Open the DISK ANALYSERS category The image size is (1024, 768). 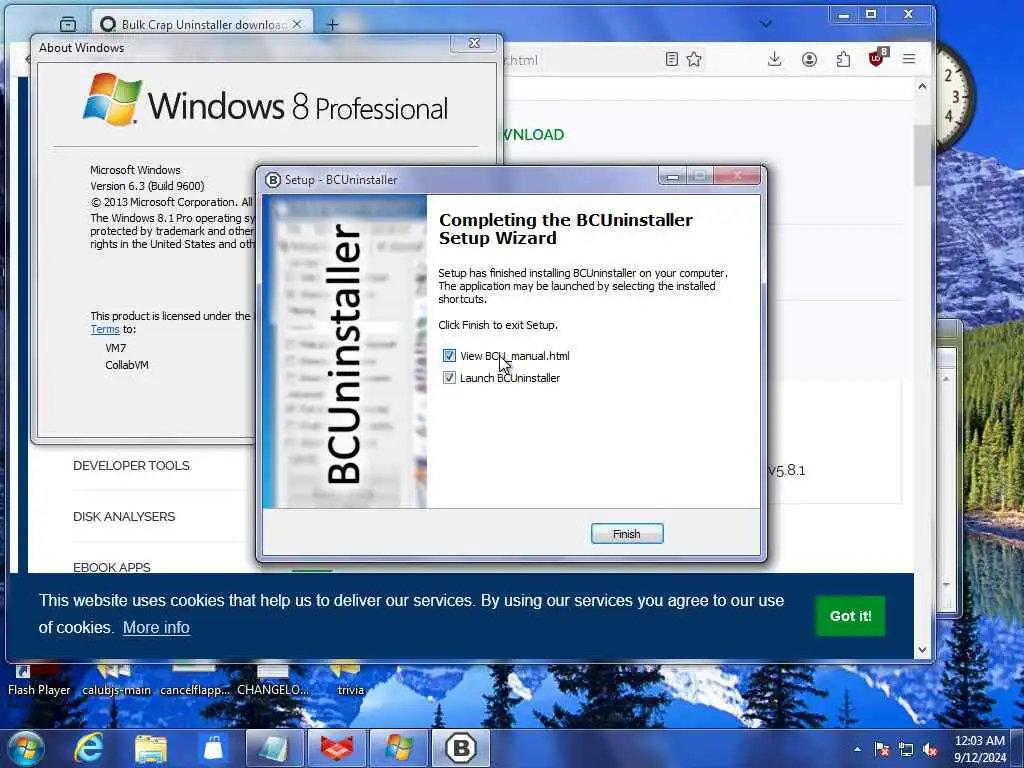tap(124, 517)
